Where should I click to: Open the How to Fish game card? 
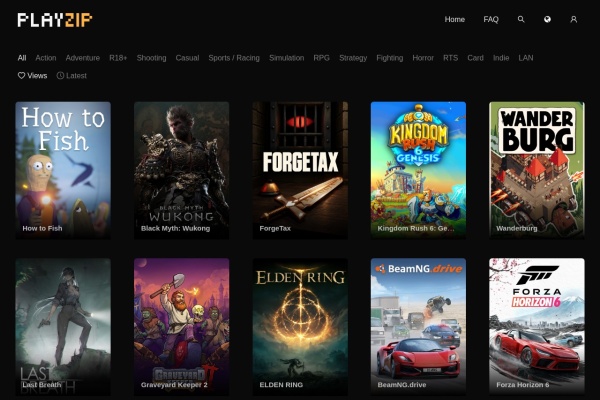(63, 170)
